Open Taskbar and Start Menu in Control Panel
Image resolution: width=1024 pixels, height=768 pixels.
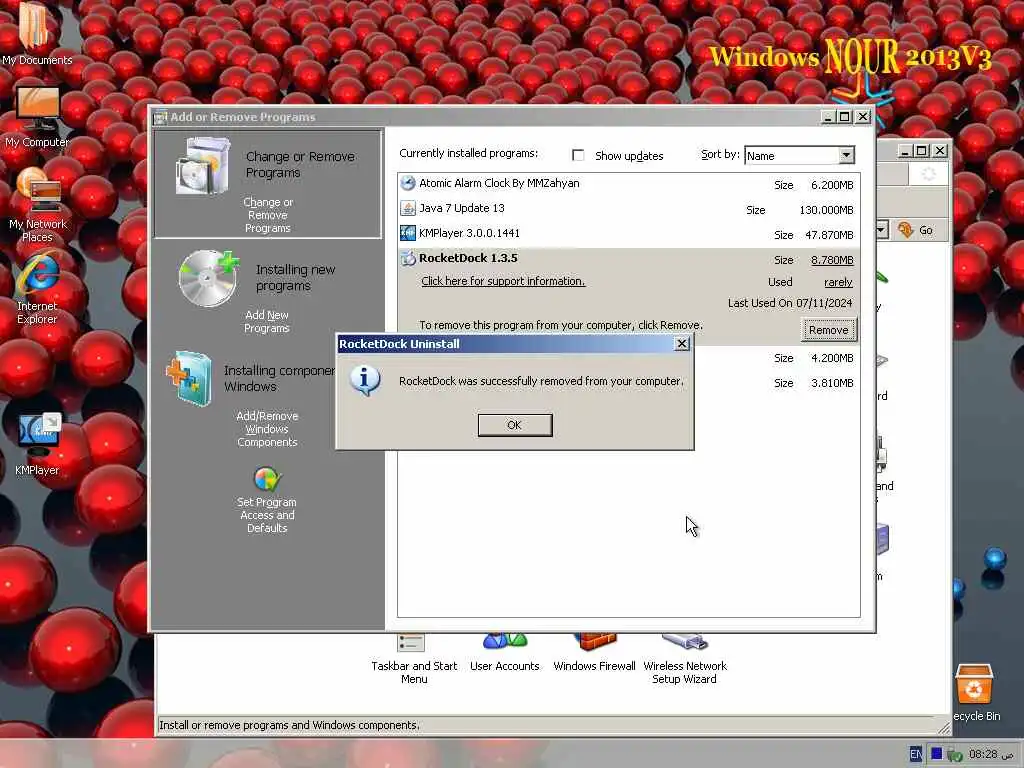point(414,661)
